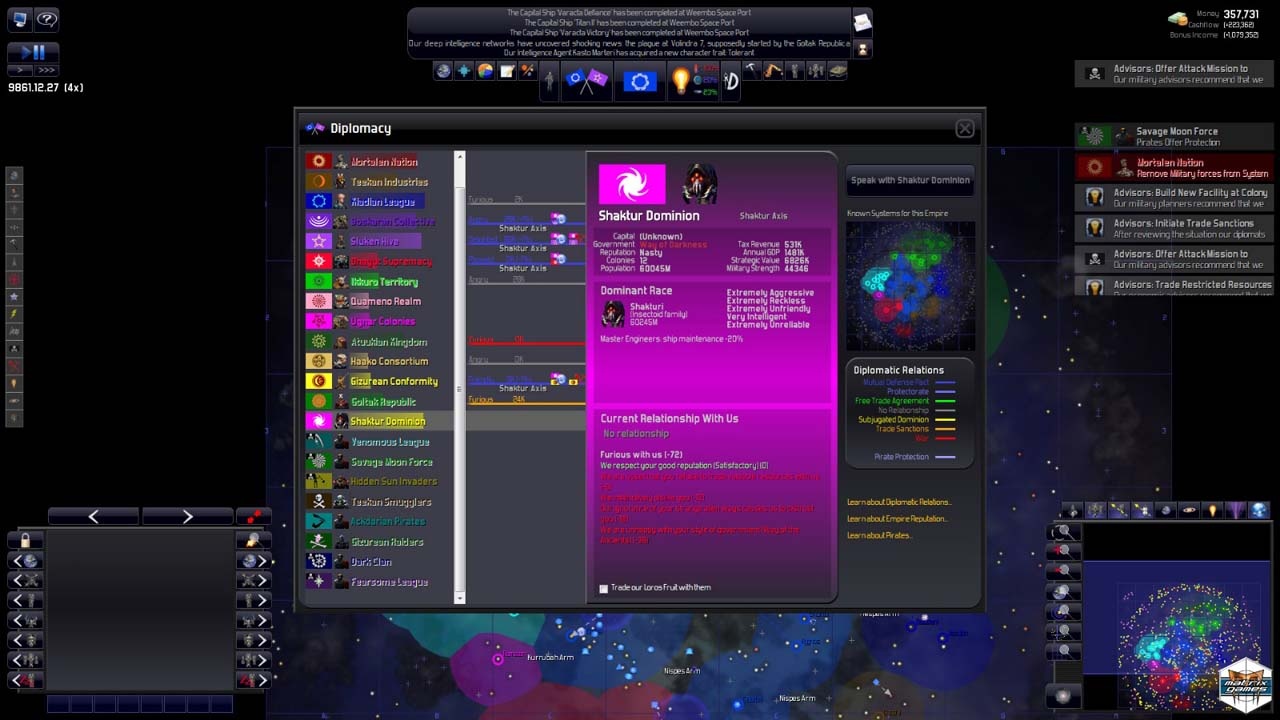Click the research lightbulb icon in top toolbar
The image size is (1280, 720).
click(x=682, y=81)
